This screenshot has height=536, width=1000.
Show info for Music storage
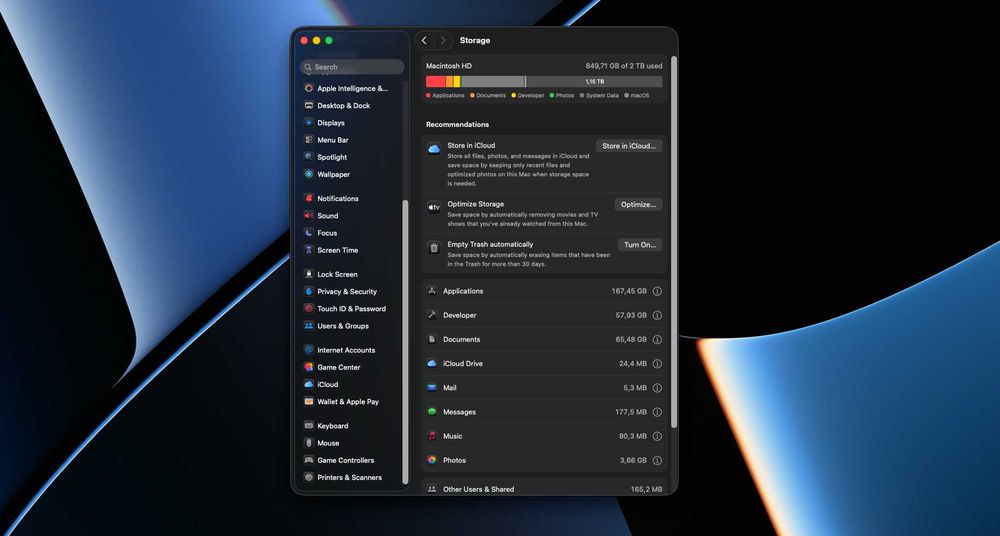pos(657,437)
